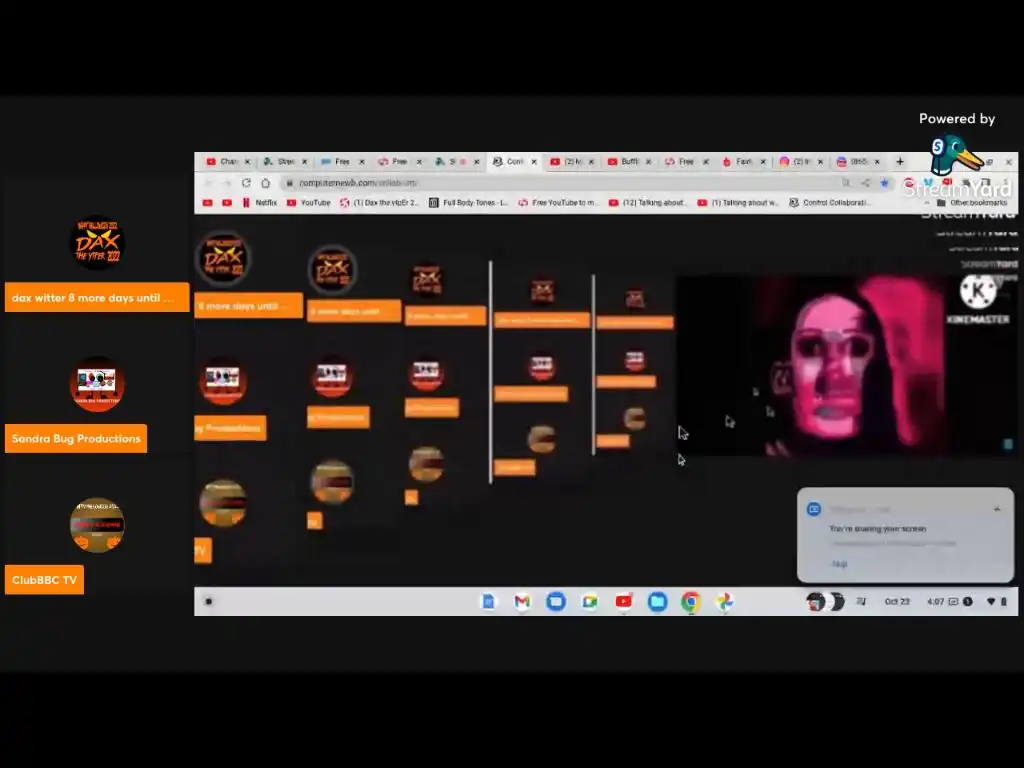Open Free YouTube to m... bookmark
1024x768 pixels.
557,203
